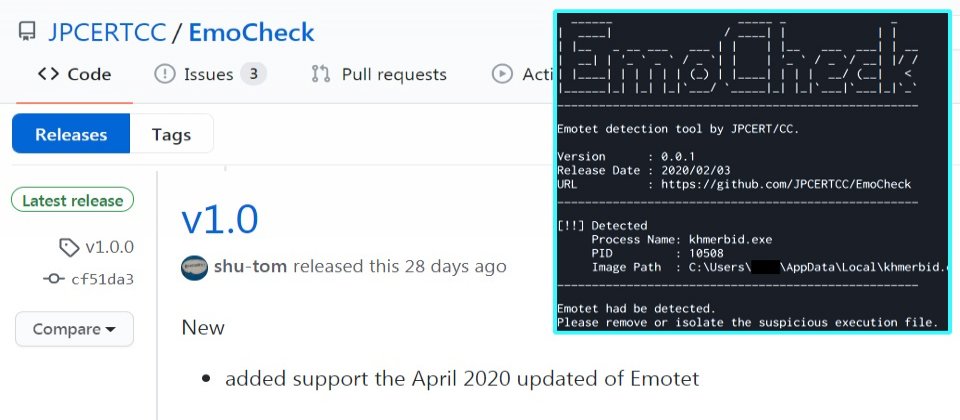Click the circle icon beside Issues

(164, 74)
